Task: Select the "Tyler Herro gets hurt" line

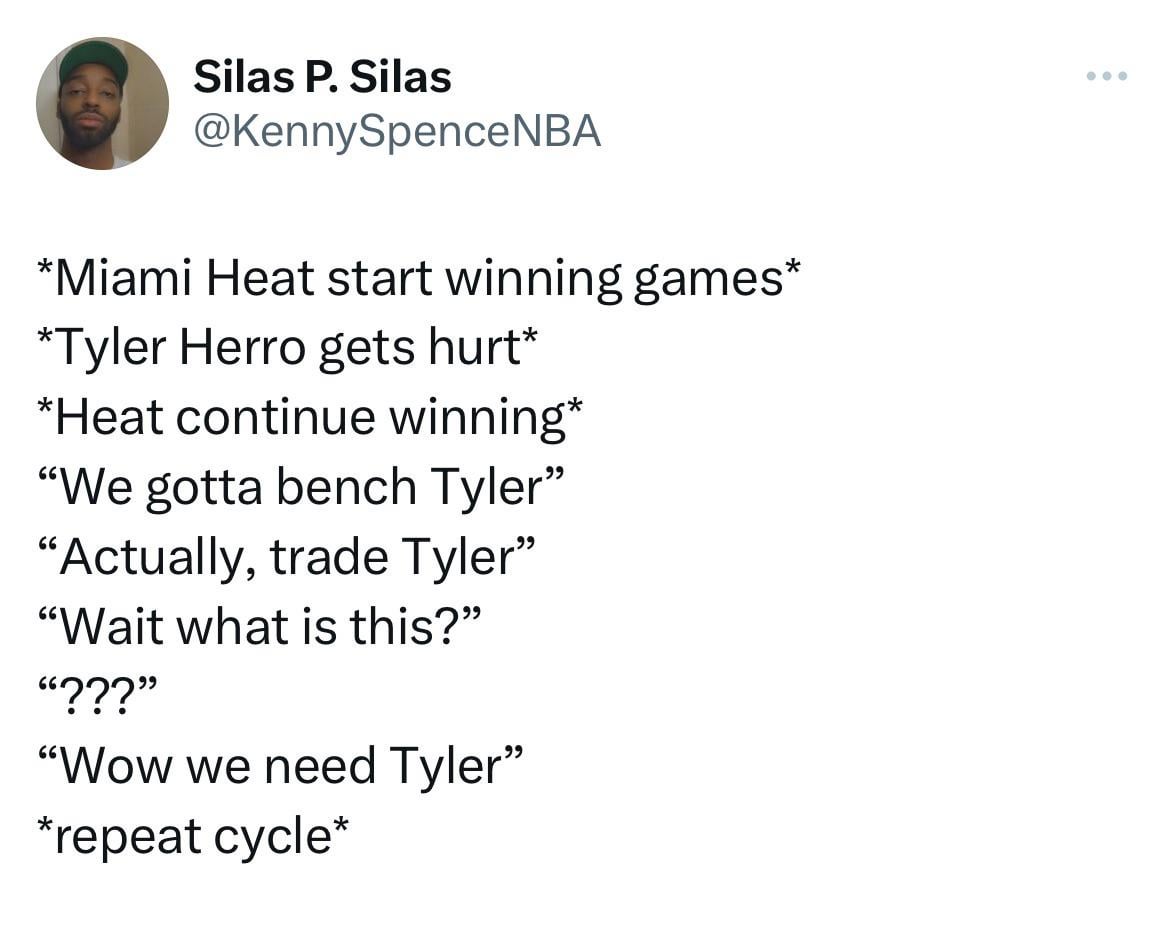Action: pyautogui.click(x=288, y=348)
